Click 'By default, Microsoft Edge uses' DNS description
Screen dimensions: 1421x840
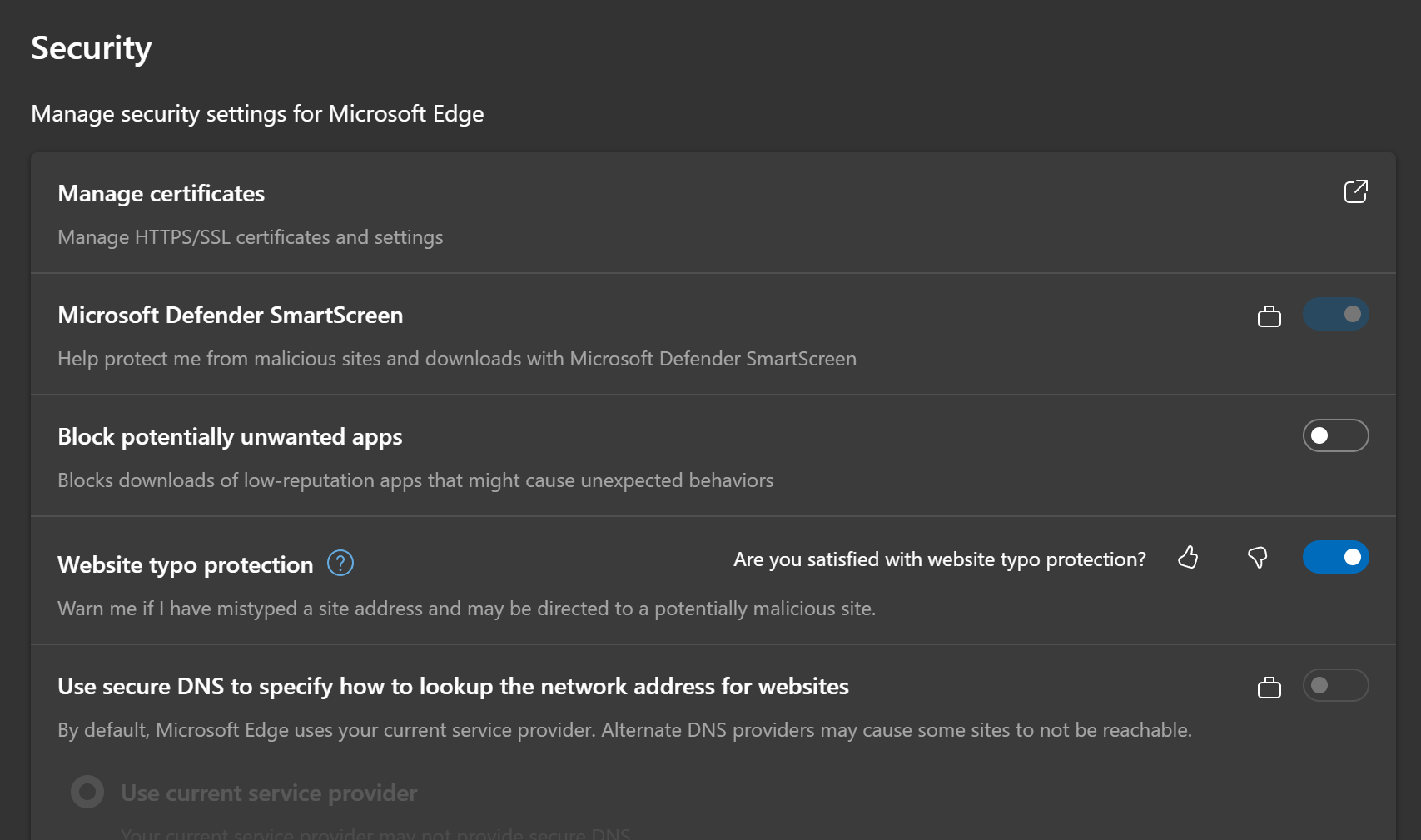pyautogui.click(x=624, y=730)
